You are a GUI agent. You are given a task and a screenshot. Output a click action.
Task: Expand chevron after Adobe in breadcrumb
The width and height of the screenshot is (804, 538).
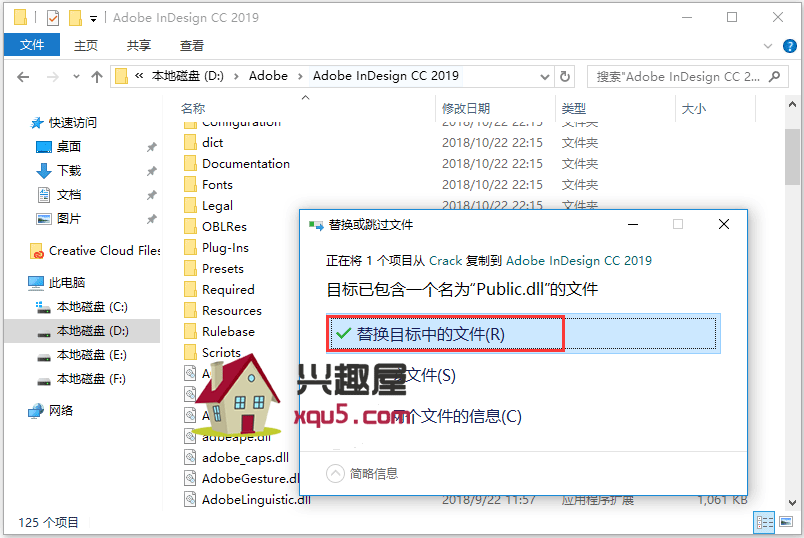[300, 76]
